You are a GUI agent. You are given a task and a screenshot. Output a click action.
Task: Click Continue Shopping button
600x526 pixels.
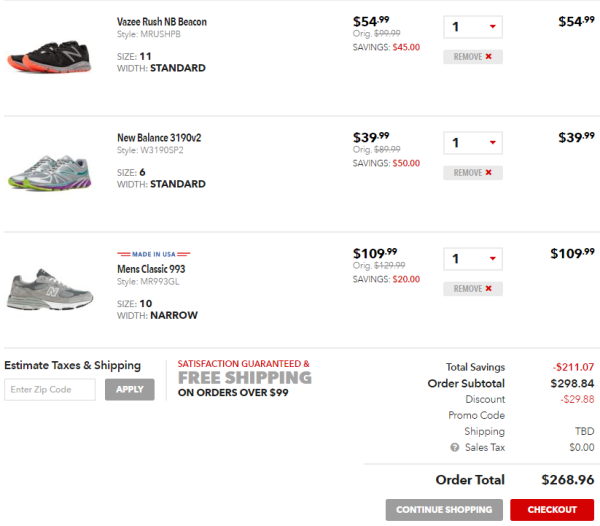click(444, 510)
